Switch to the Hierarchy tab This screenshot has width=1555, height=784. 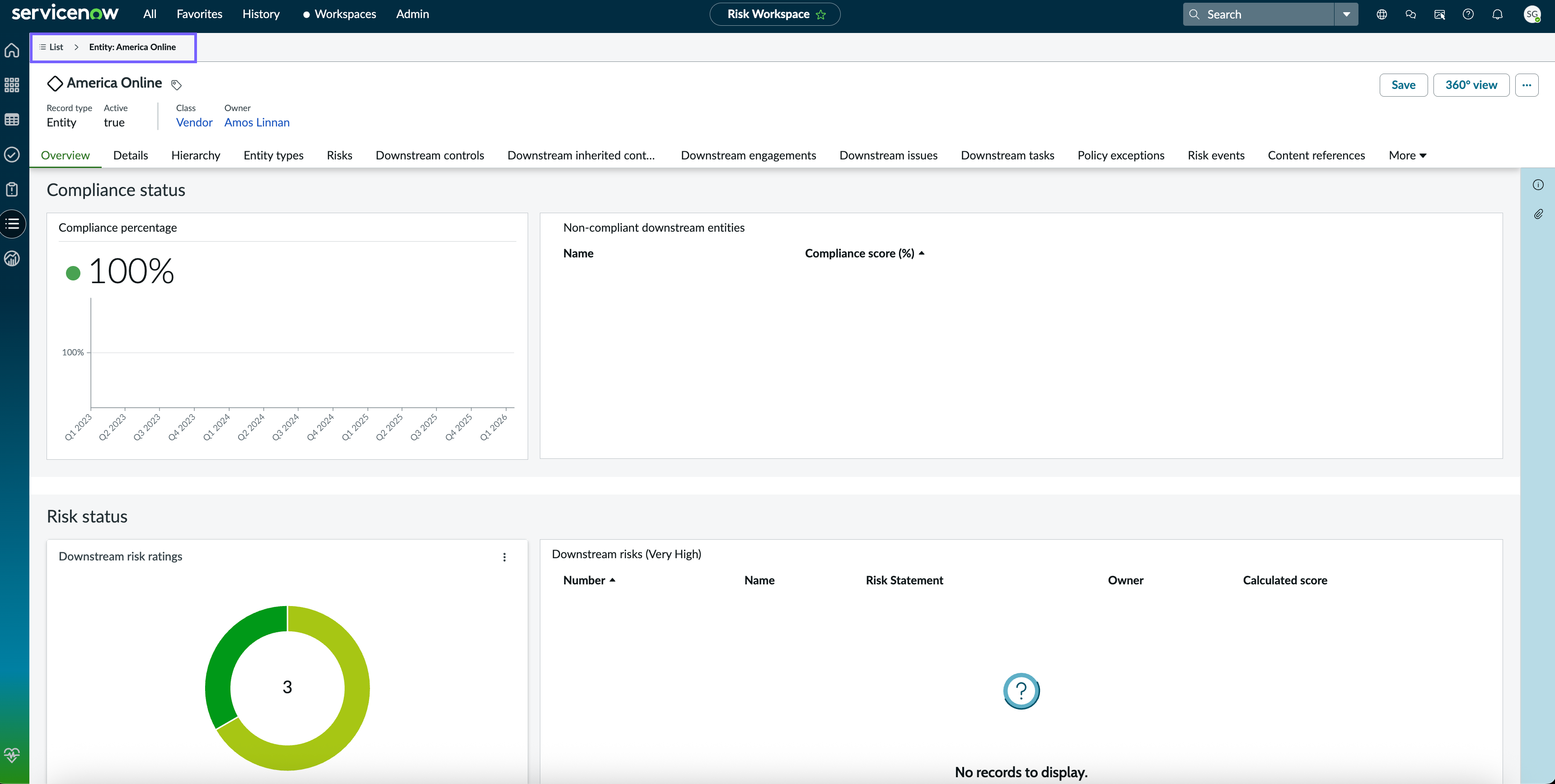pyautogui.click(x=196, y=155)
